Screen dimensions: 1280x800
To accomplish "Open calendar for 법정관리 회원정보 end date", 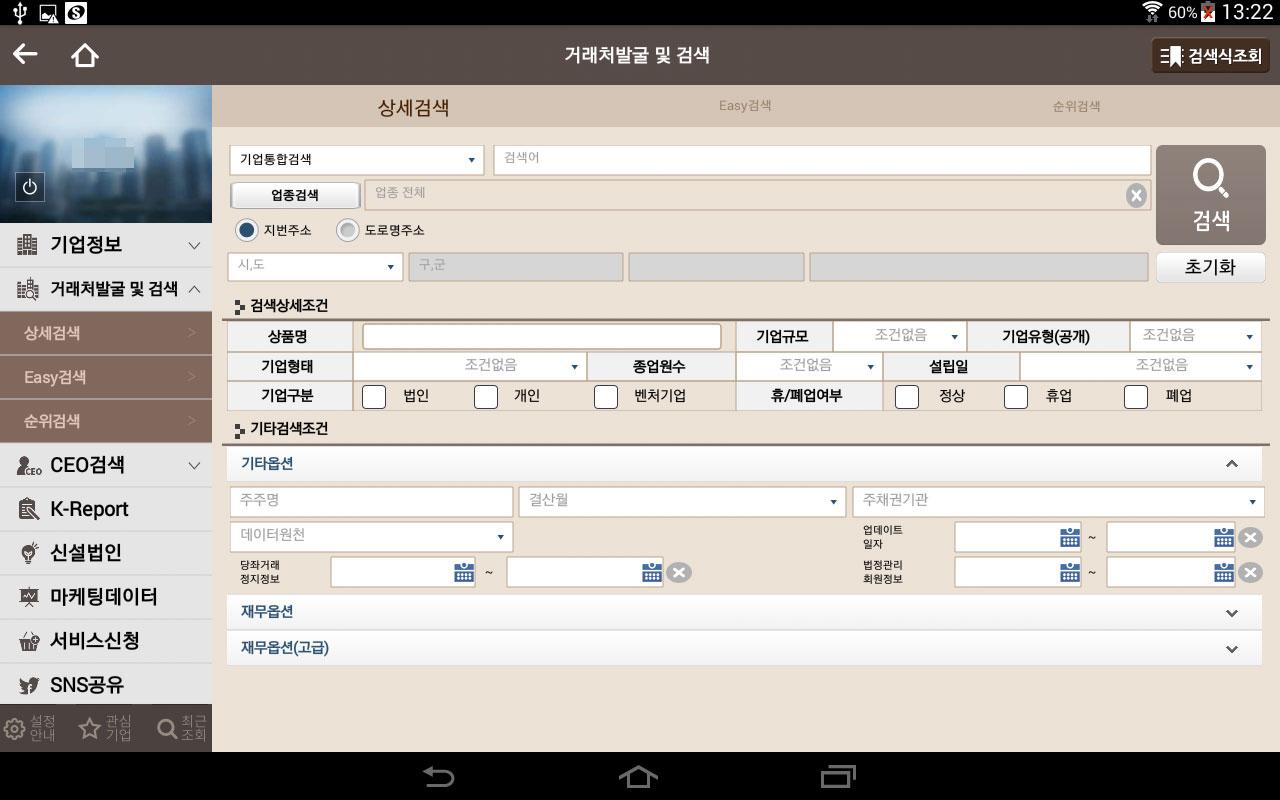I will pyautogui.click(x=1224, y=572).
